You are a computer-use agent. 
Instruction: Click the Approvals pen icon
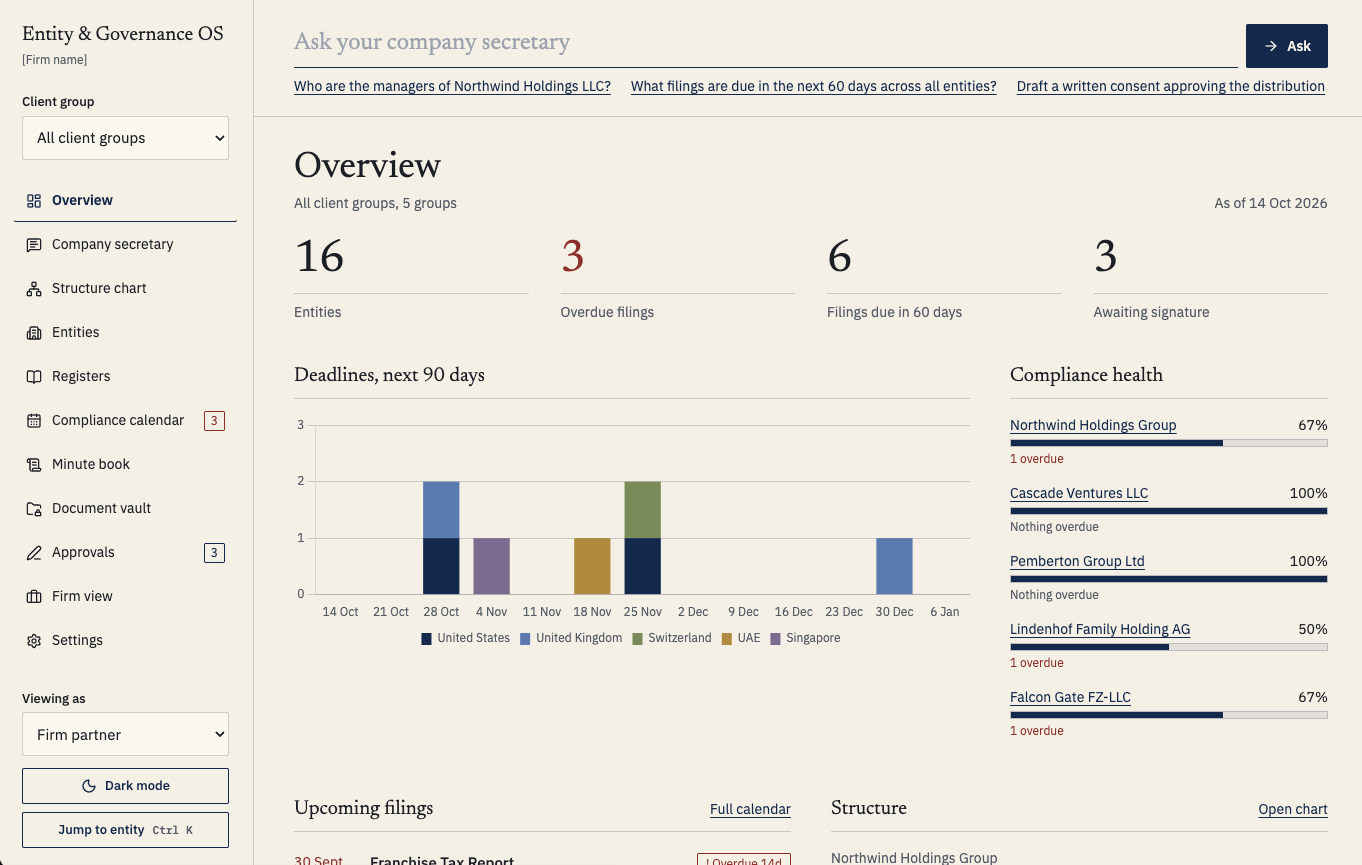(34, 552)
